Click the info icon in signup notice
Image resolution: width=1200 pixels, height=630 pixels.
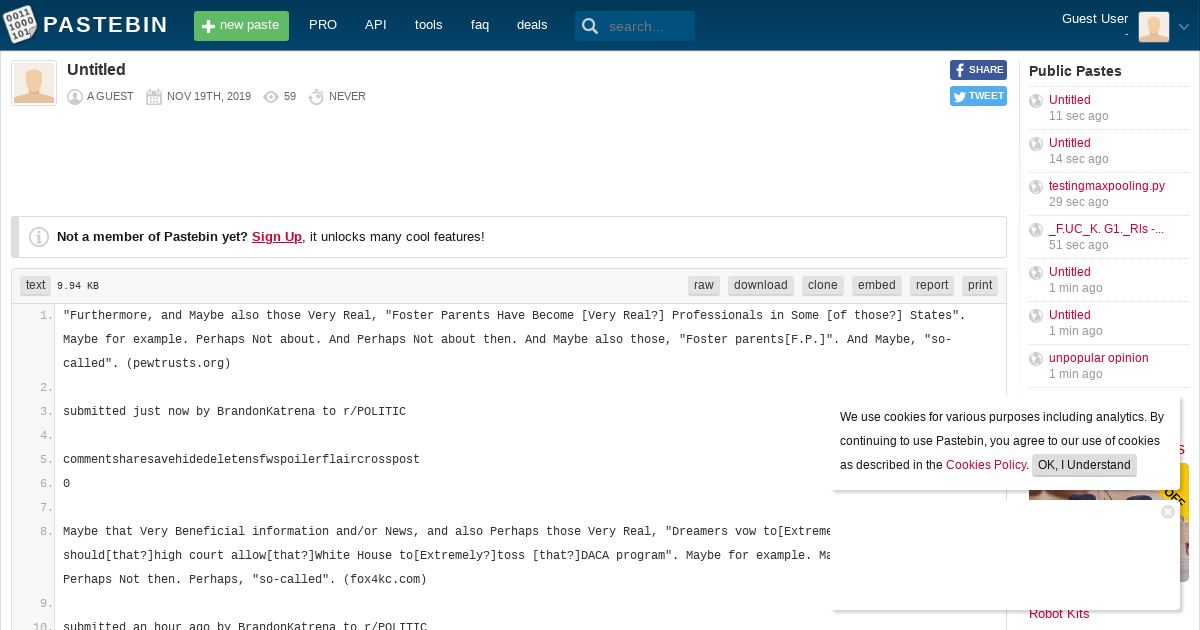(39, 237)
